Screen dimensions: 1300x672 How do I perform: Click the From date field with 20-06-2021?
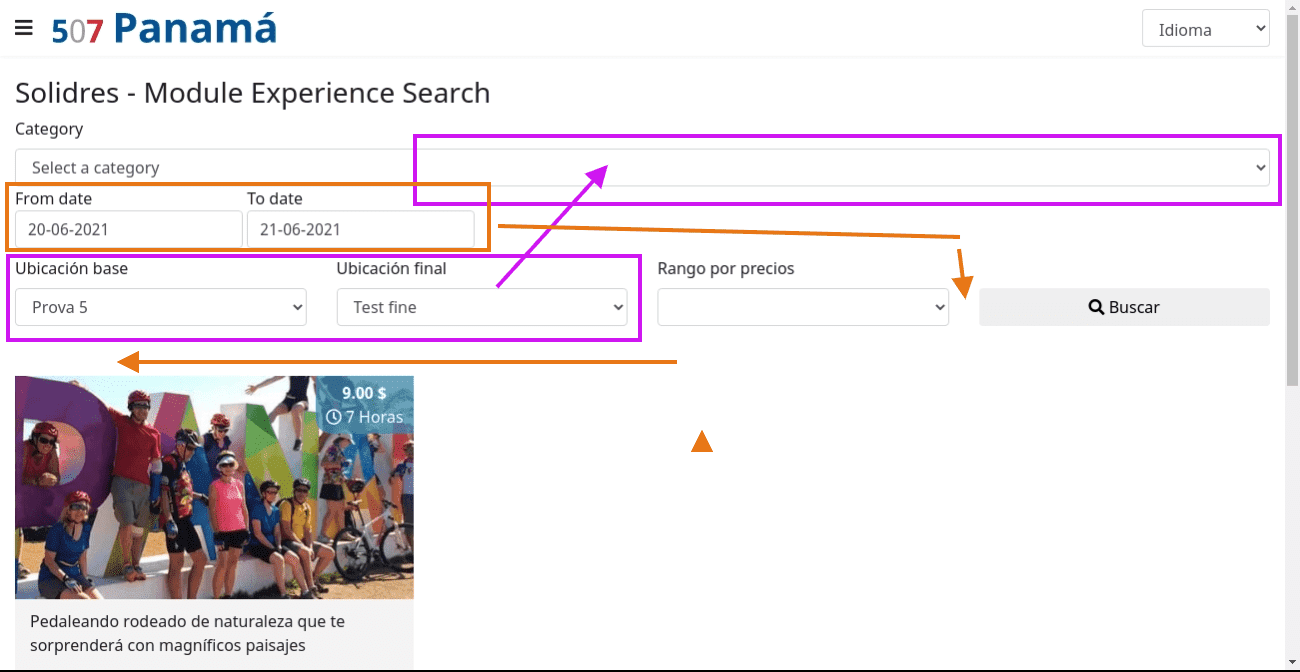point(128,229)
